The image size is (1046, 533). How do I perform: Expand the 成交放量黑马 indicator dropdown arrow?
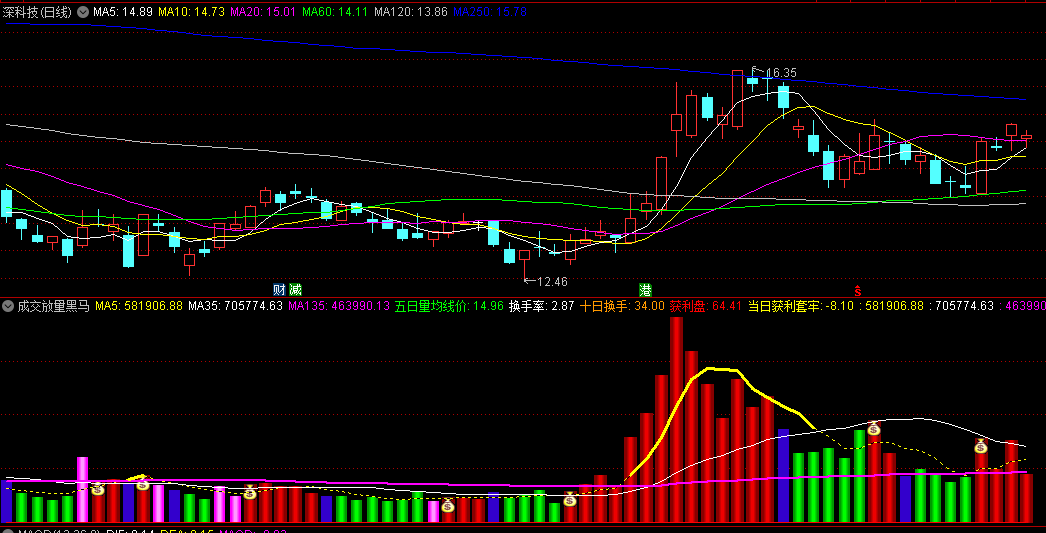(8, 306)
